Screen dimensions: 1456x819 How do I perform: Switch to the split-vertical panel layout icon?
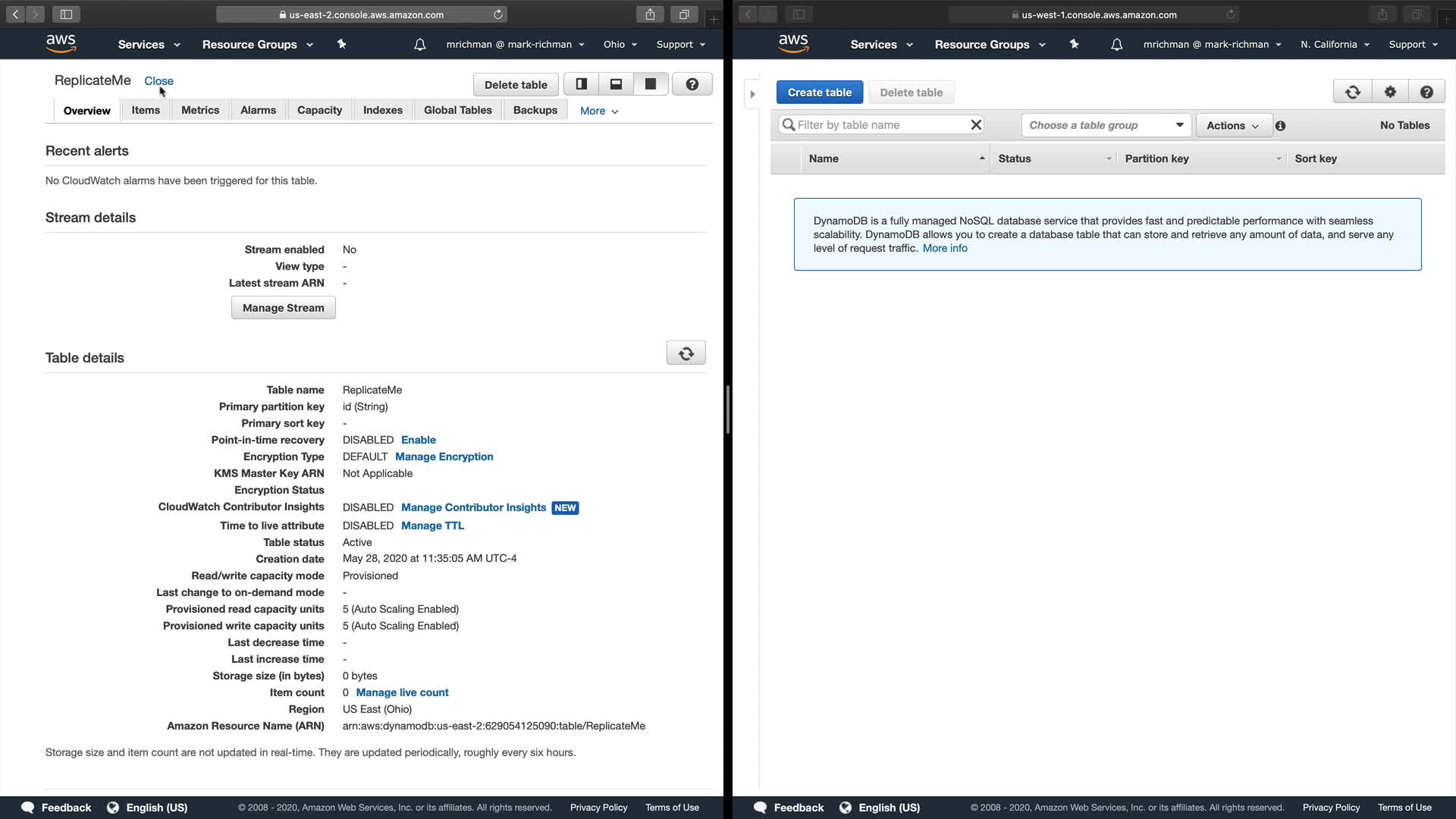click(582, 84)
